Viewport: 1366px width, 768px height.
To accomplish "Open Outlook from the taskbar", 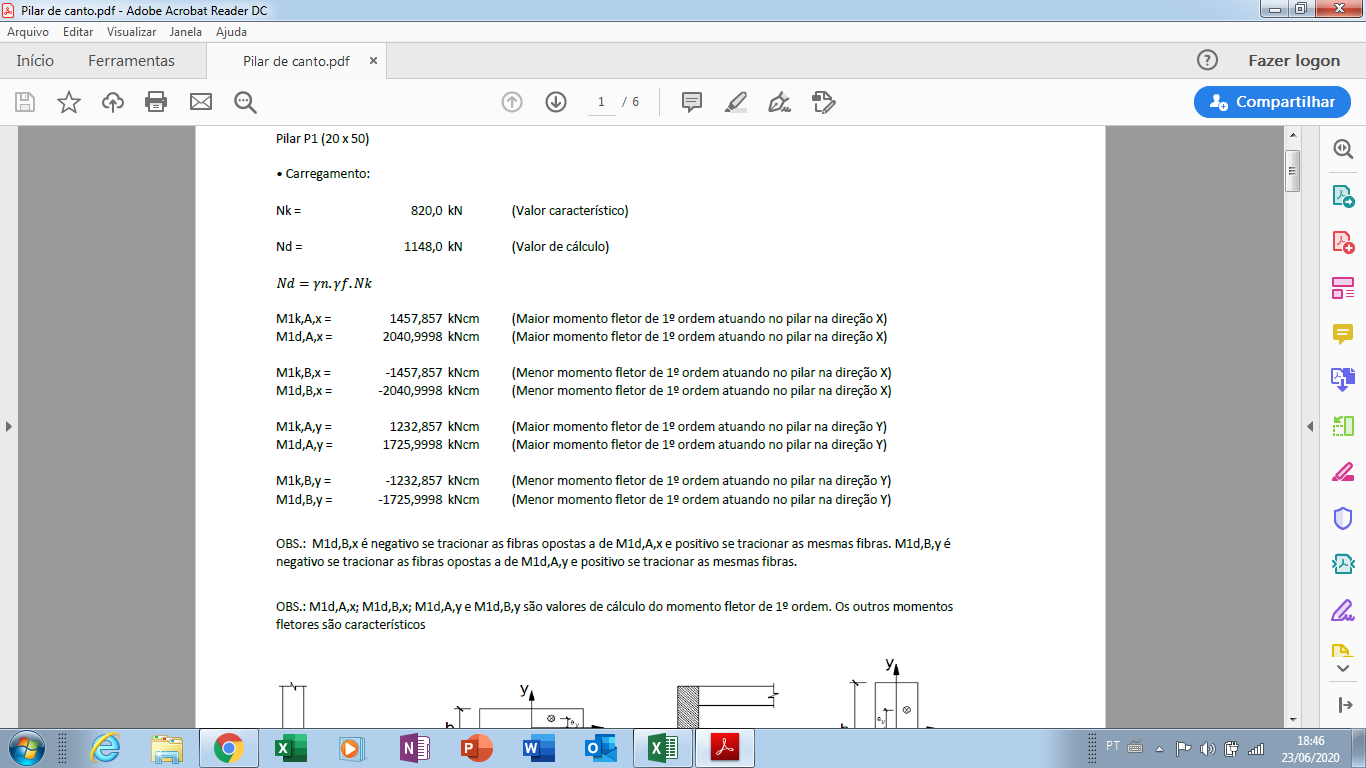I will click(599, 748).
